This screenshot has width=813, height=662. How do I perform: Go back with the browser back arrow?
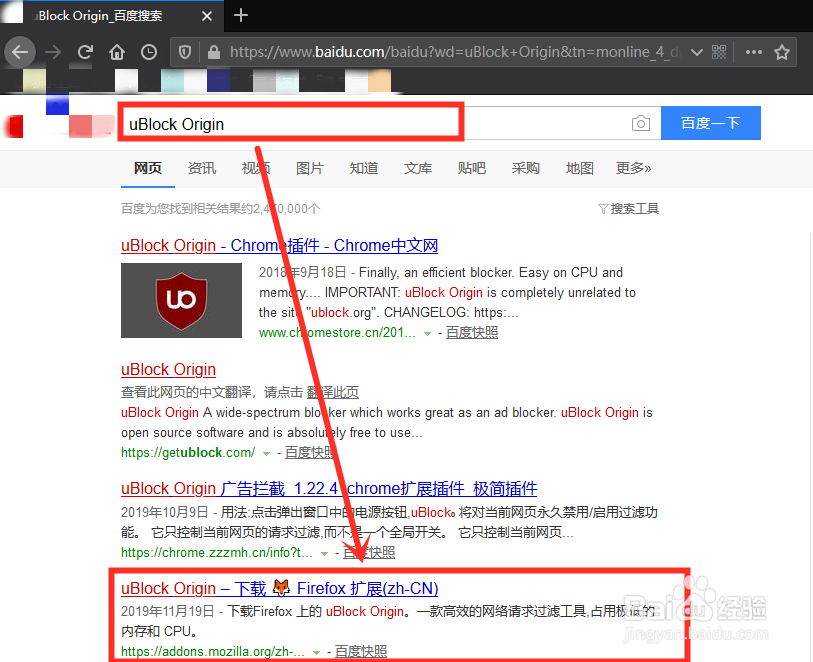20,52
